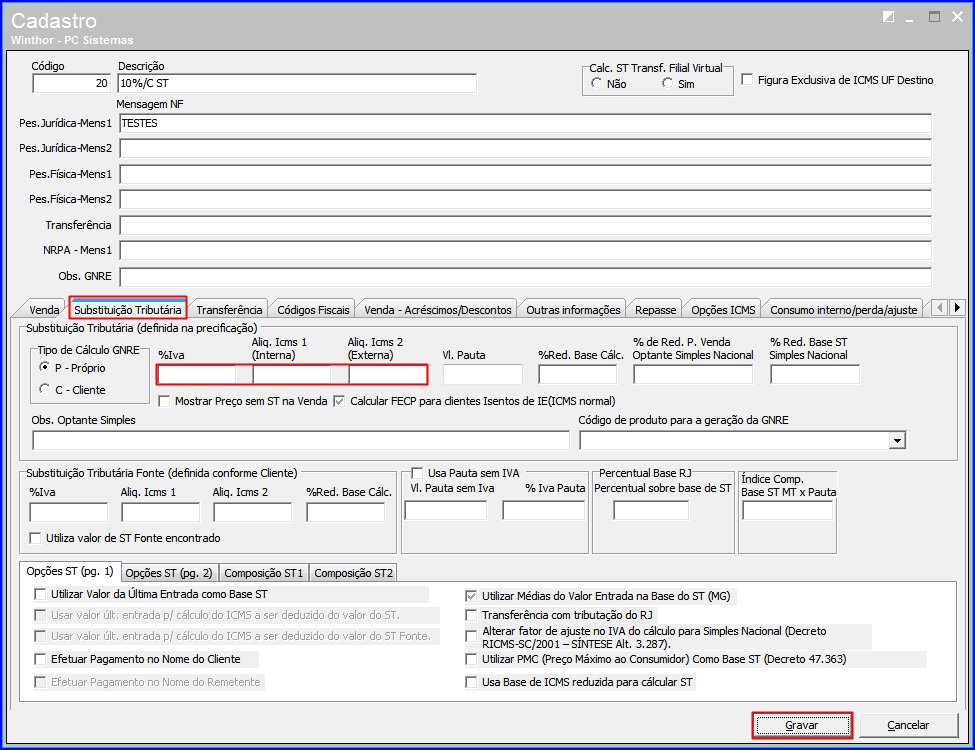Click Aliq. Icms 1 field in ST Fonte
Viewport: 975px width, 750px height.
[160, 512]
